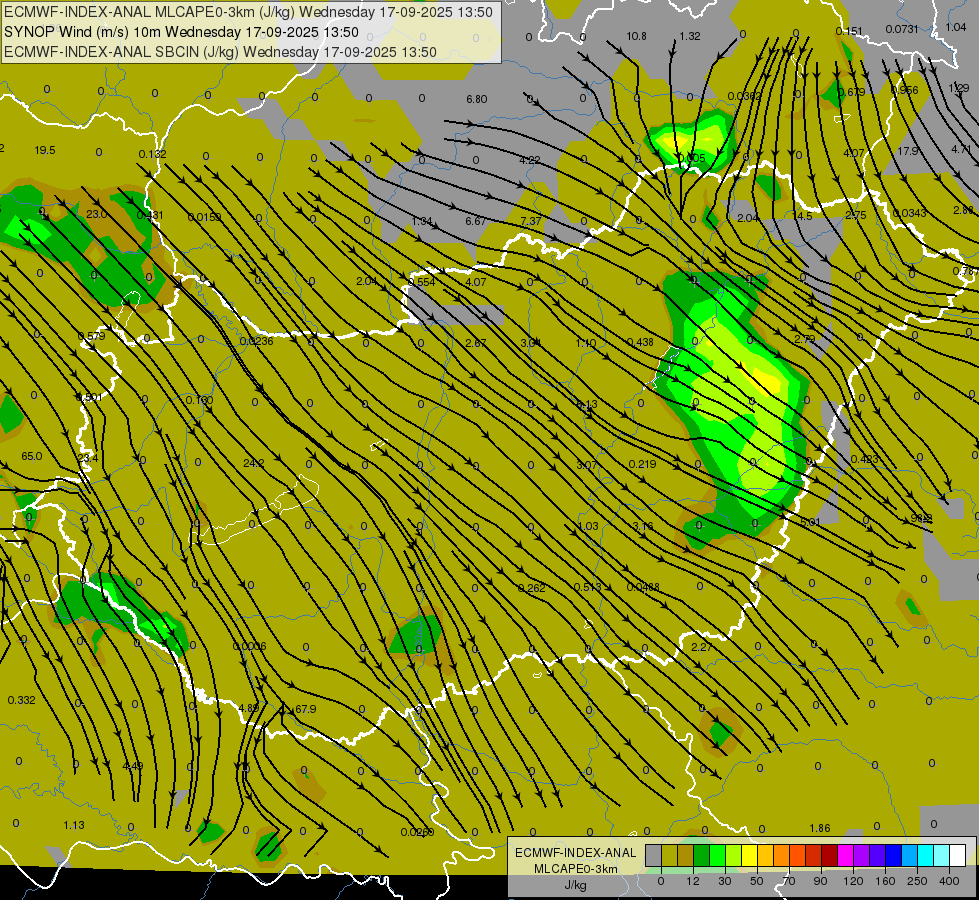The image size is (979, 900).
Task: Click legend tick label 30
Action: point(725,881)
